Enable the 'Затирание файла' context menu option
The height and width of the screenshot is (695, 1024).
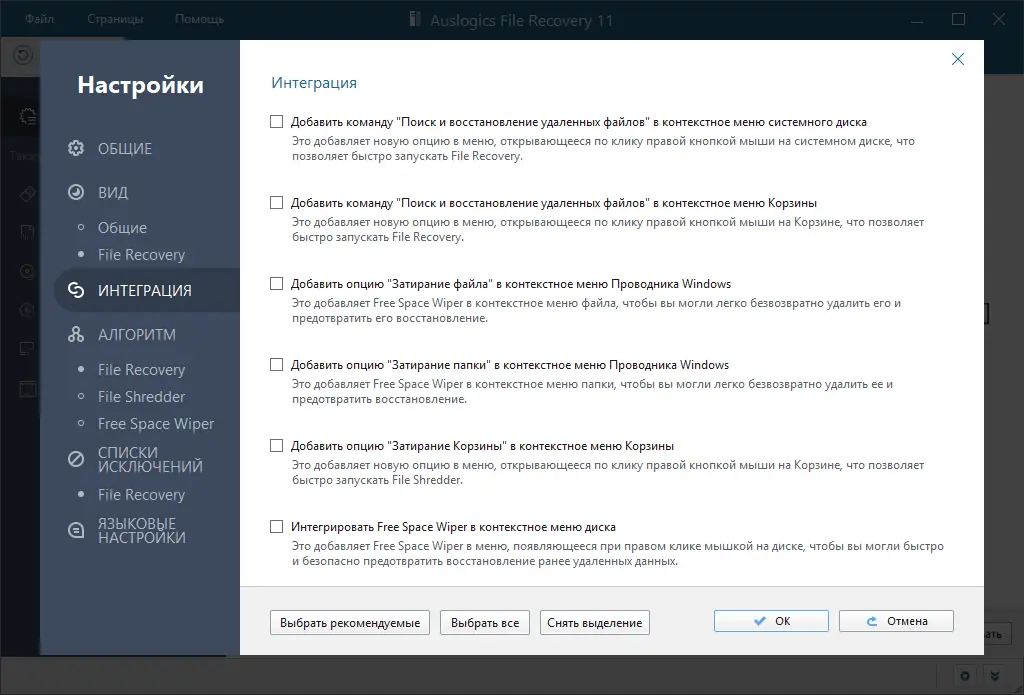[277, 283]
